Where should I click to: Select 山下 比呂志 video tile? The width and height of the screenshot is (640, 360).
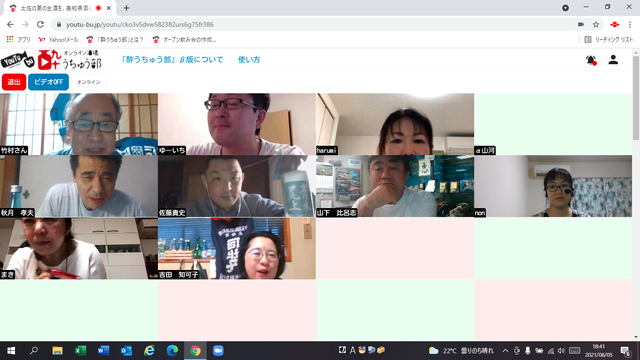(395, 186)
